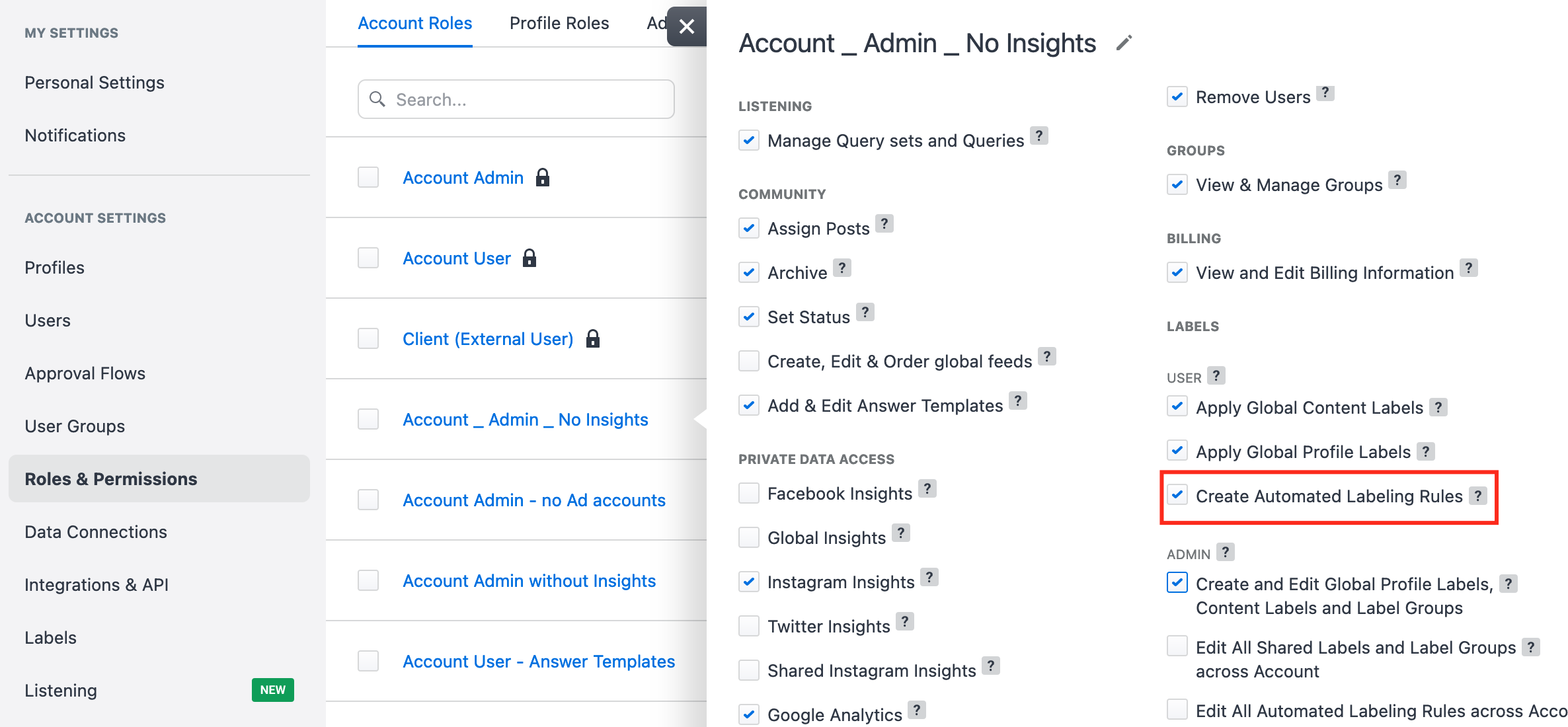
Task: Open the pencil edit icon to rename role
Action: coord(1122,42)
